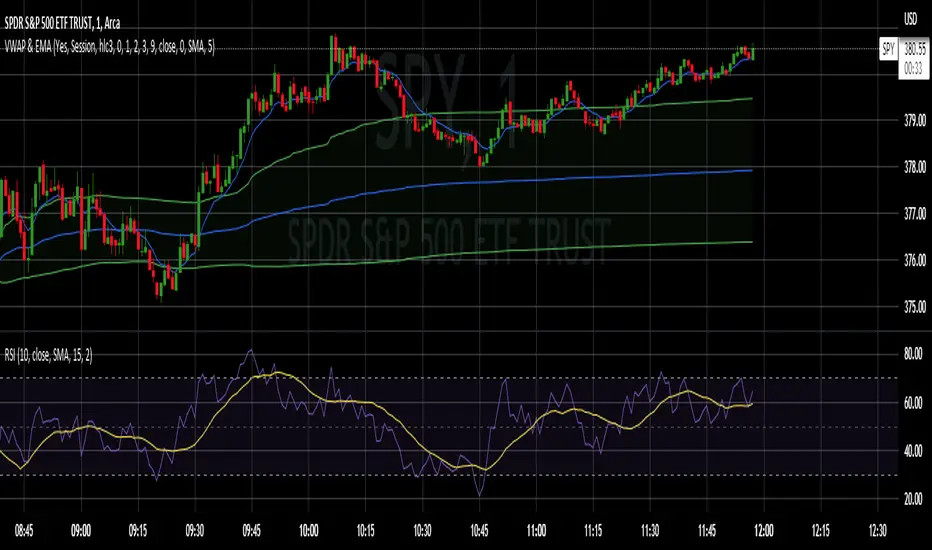Click current price 380.55 label
This screenshot has height=550, width=932.
[914, 49]
